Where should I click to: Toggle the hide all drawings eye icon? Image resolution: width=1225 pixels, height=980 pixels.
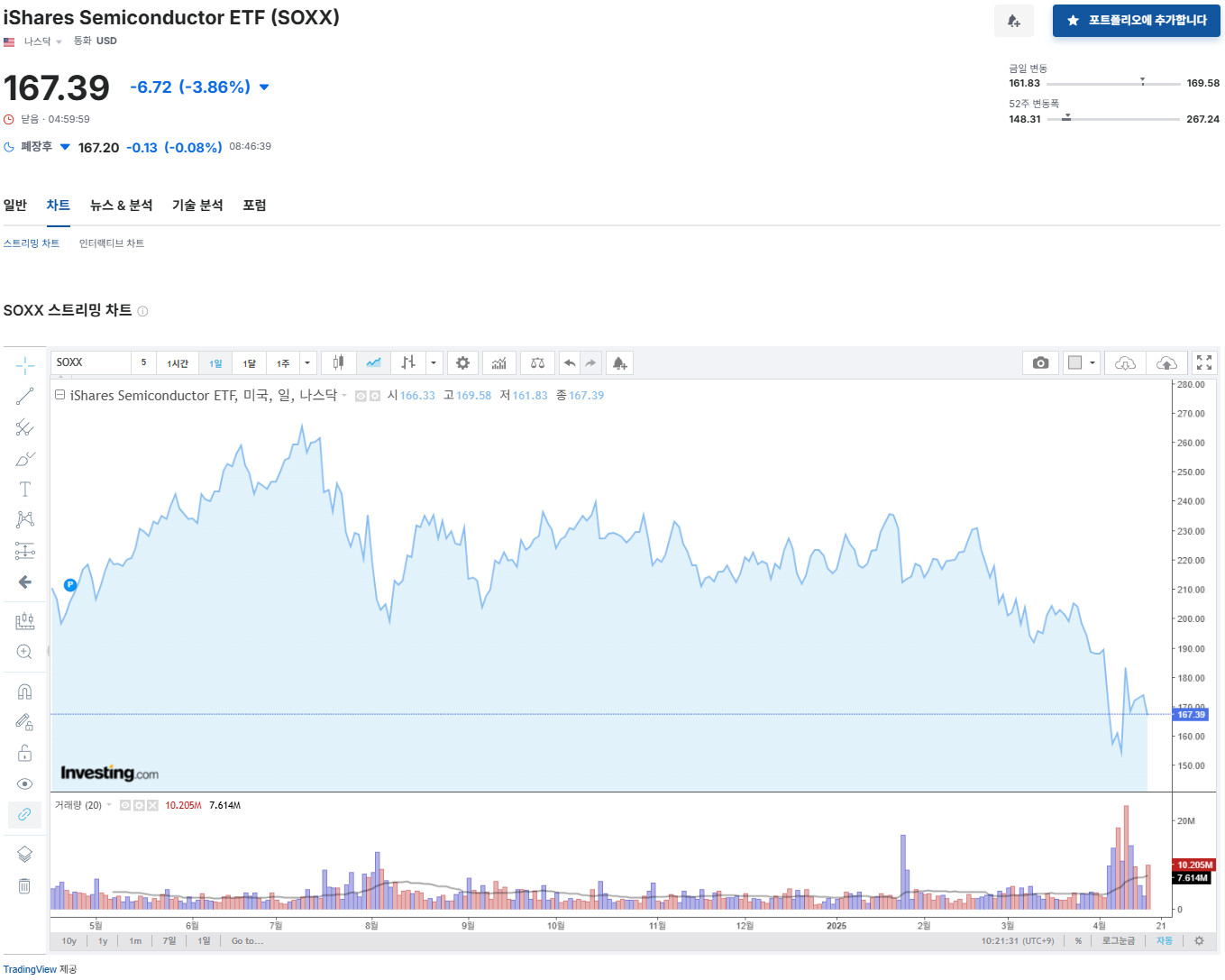(x=24, y=783)
